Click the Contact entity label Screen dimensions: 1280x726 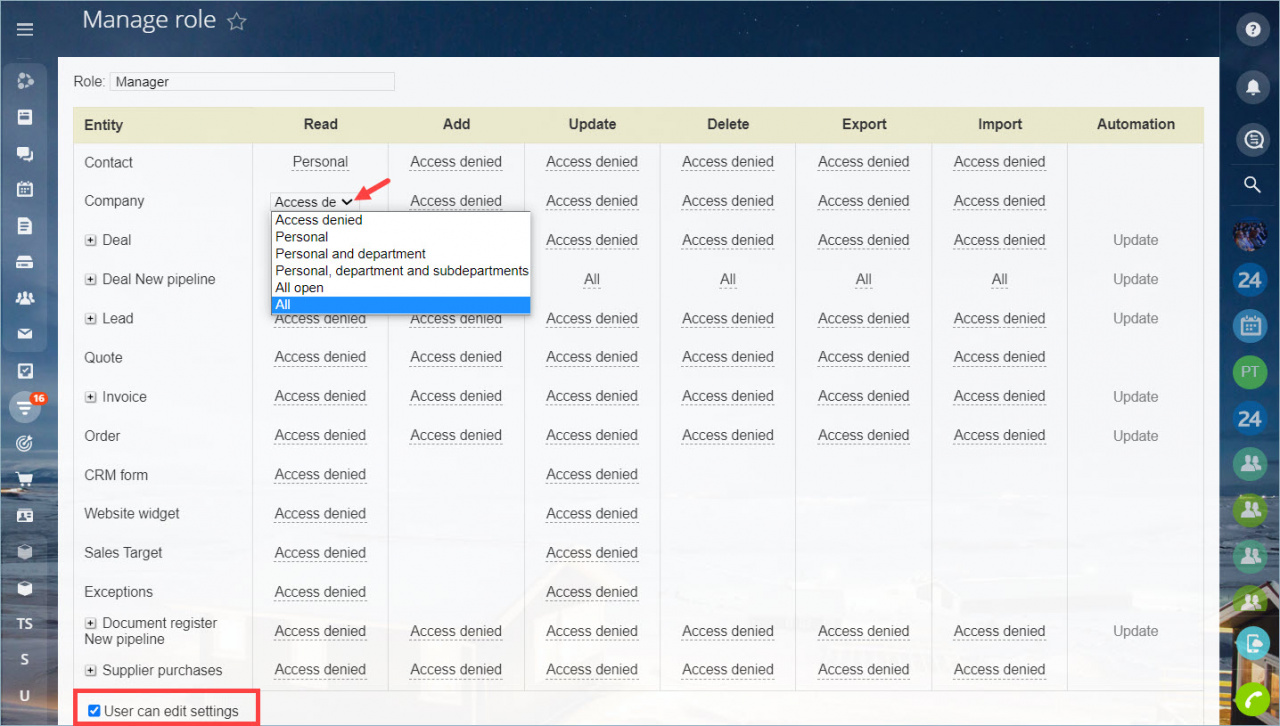coord(109,162)
